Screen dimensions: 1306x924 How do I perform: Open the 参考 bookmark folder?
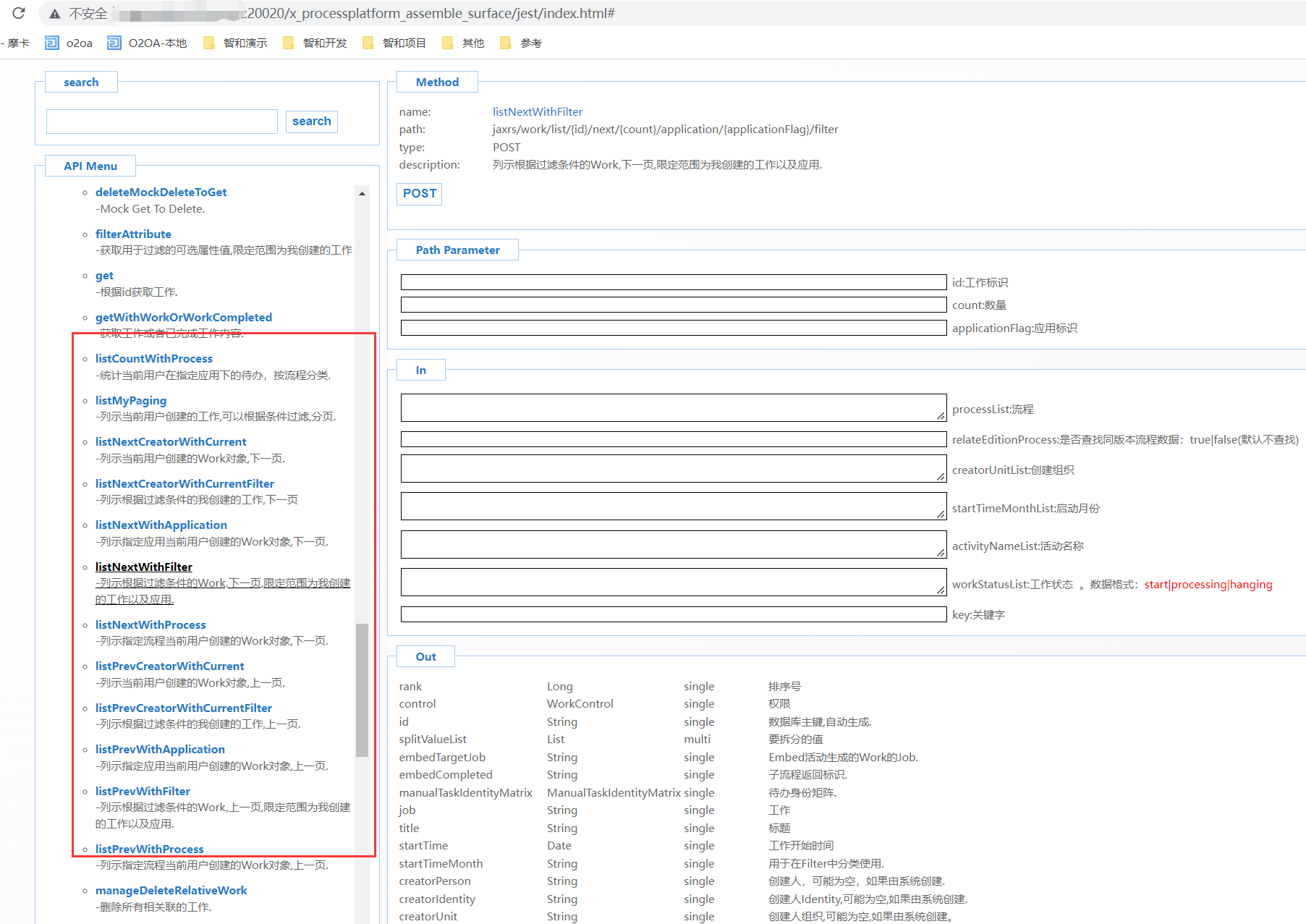tap(521, 43)
